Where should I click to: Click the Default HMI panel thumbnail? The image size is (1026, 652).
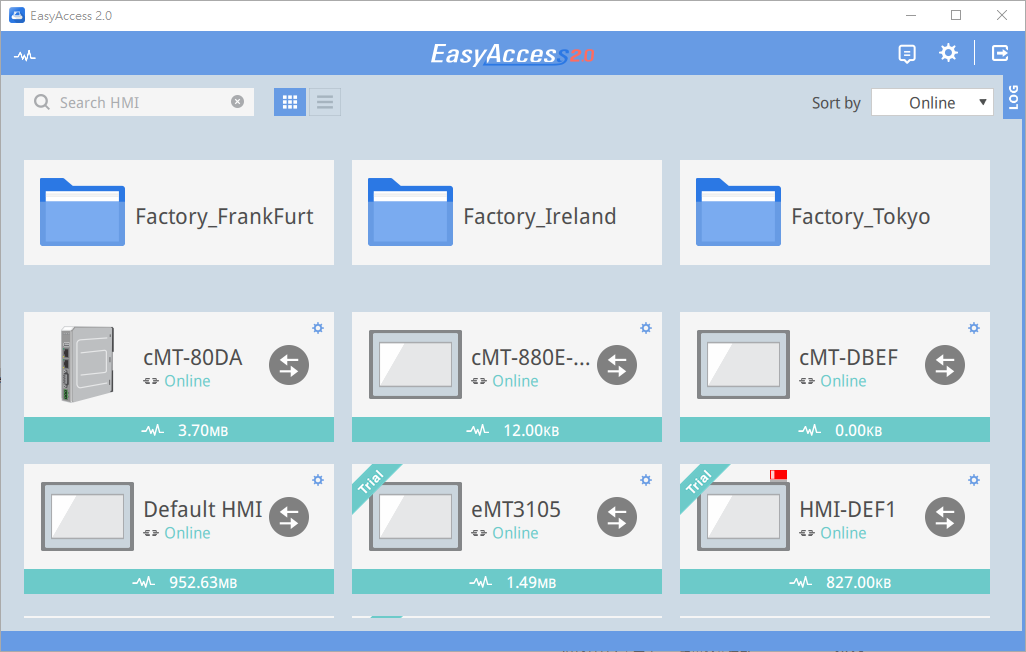point(88,516)
